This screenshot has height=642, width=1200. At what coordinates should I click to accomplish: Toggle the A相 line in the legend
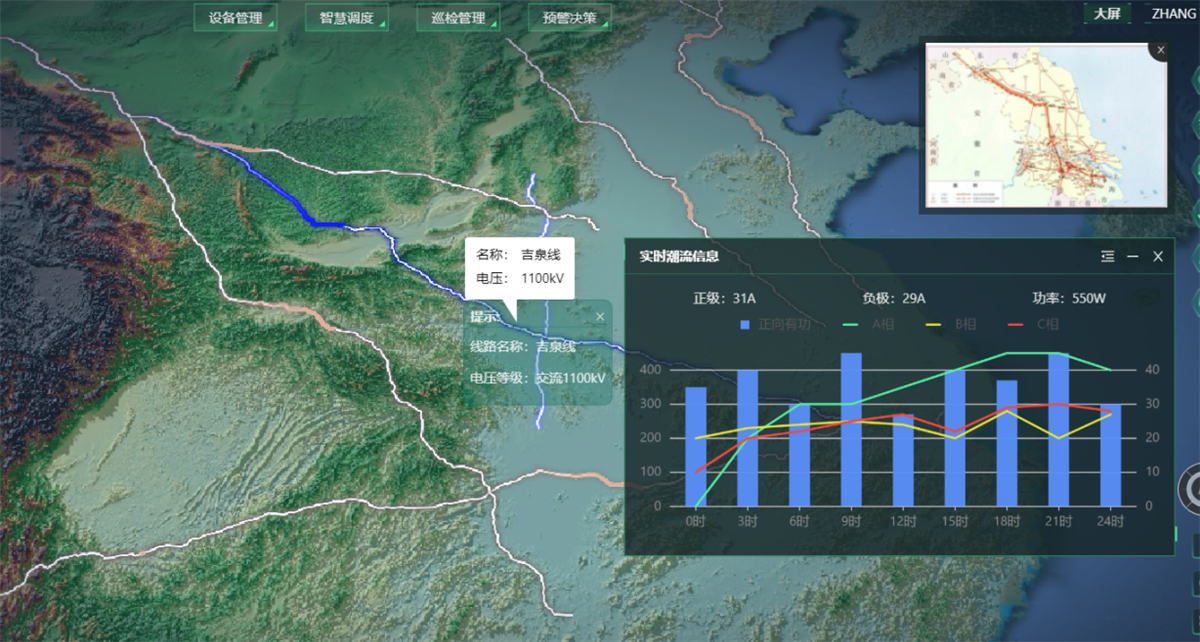[868, 324]
